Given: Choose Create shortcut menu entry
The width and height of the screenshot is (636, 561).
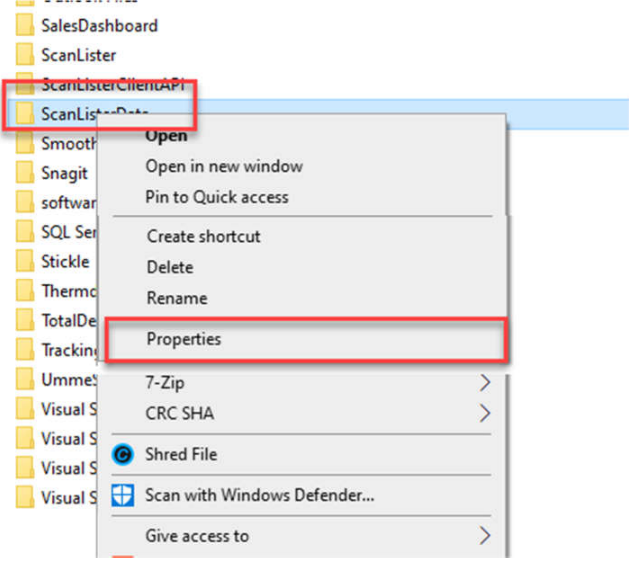Looking at the screenshot, I should click(x=203, y=237).
